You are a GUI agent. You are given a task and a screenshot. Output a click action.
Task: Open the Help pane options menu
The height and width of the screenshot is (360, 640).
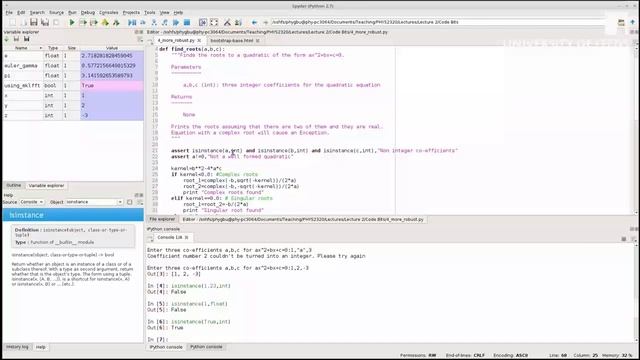click(140, 202)
